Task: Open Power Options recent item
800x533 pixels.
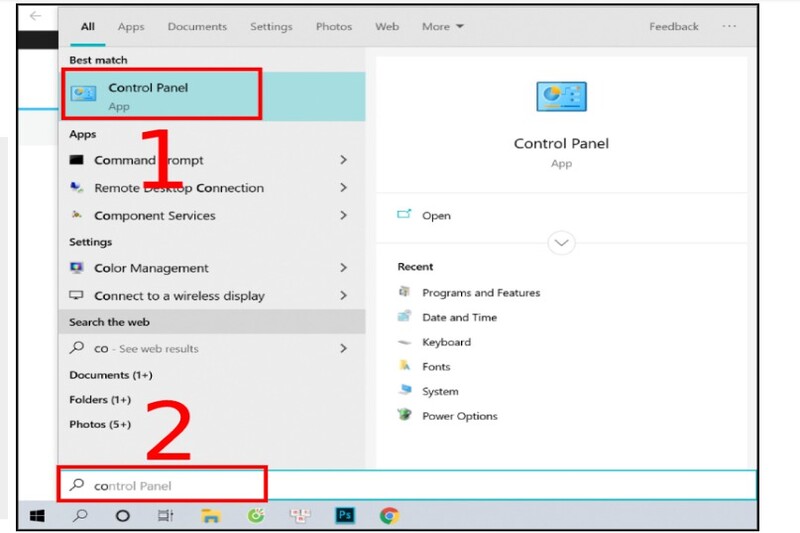Action: click(460, 416)
